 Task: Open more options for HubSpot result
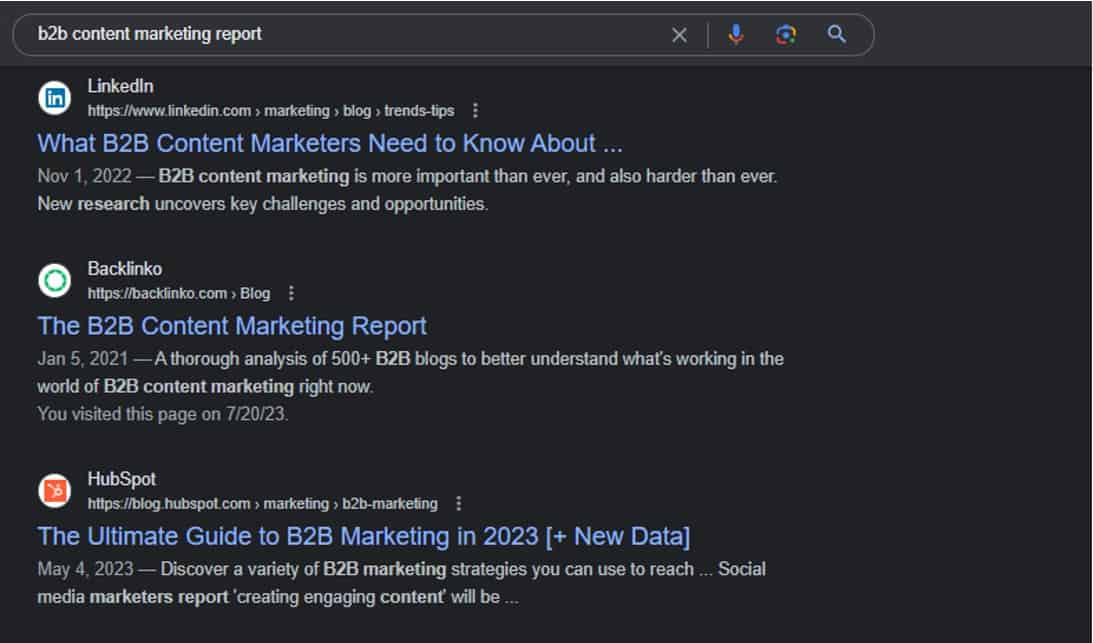tap(458, 503)
